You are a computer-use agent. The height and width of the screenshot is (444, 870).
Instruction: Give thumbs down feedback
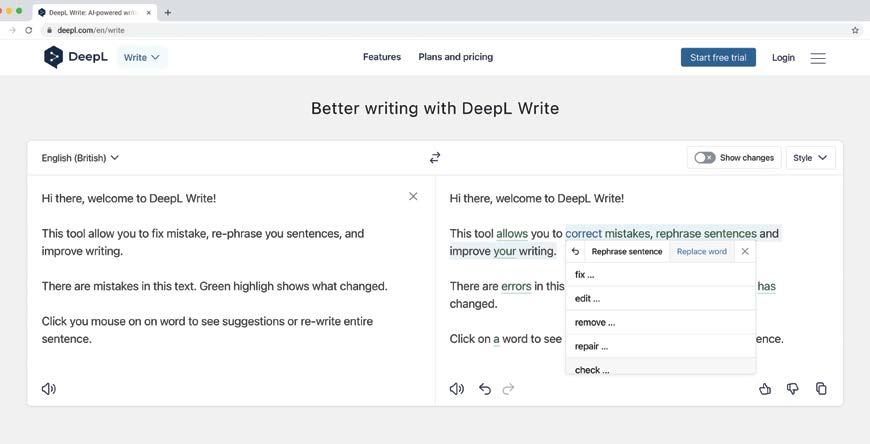point(793,388)
